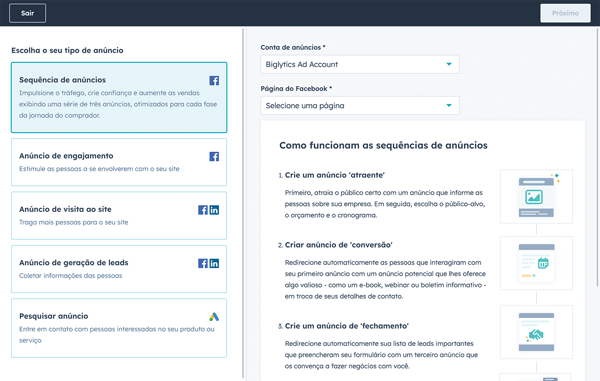Click the Página do Facebook dropdown arrow
Screen dimensions: 600x381
[449, 106]
